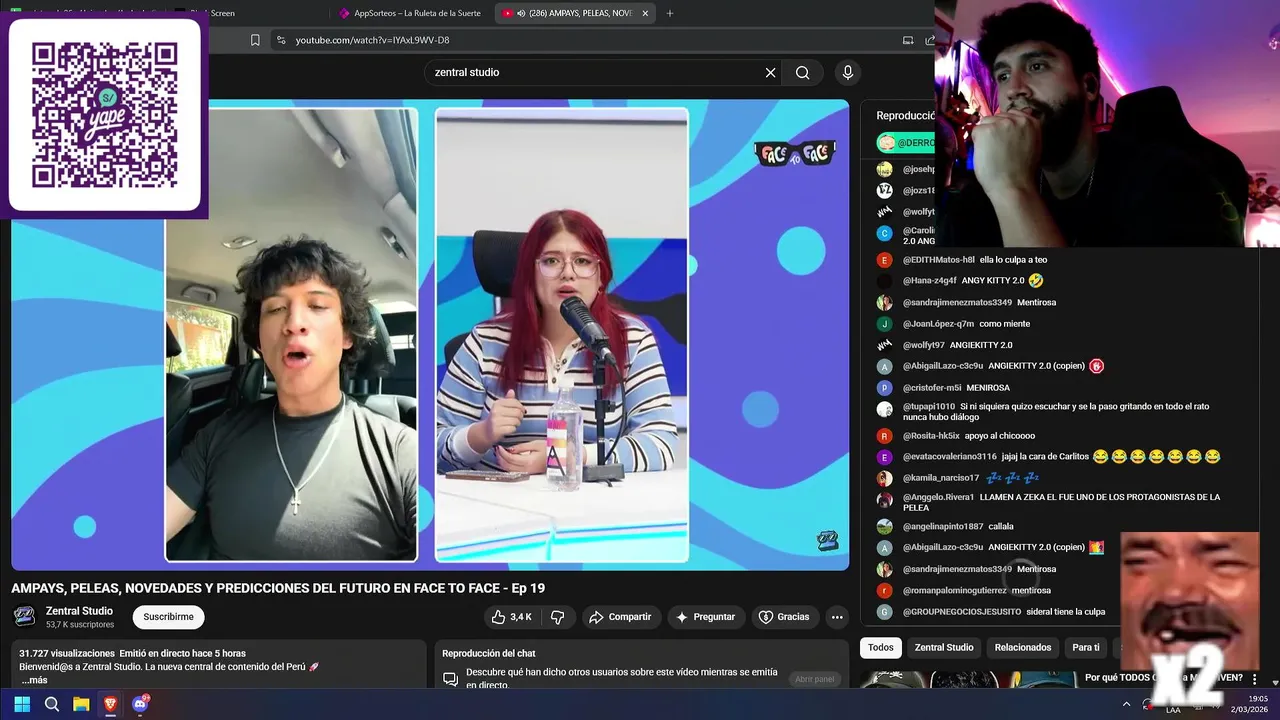Click the video title AMPAYS, PELEAS text
This screenshot has height=720, width=1280.
point(278,588)
